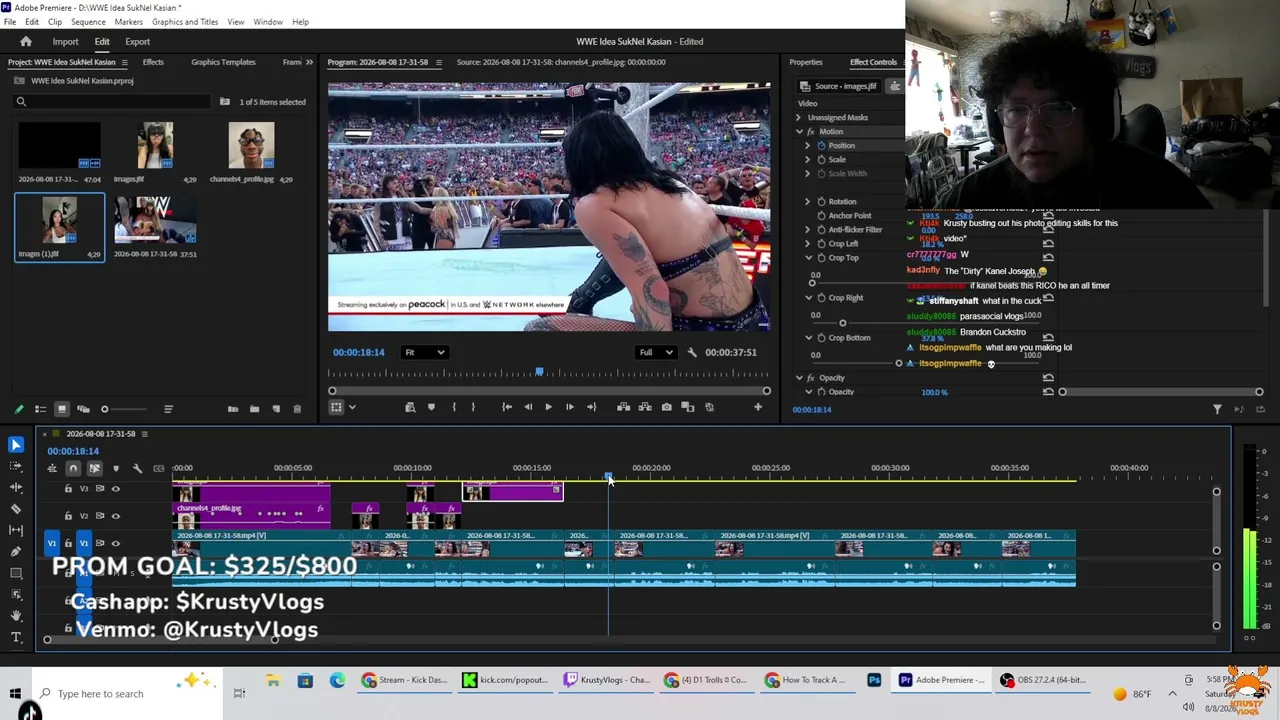Open the Full playback resolution dropdown
Viewport: 1280px width, 720px height.
(656, 352)
